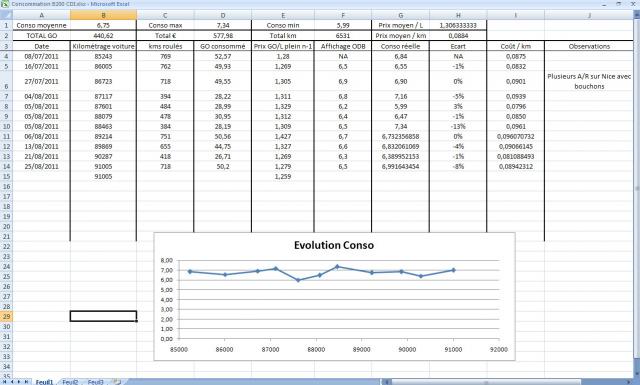Image resolution: width=640 pixels, height=385 pixels.
Task: Select cell with date 27/07/2011
Action: coord(41,81)
